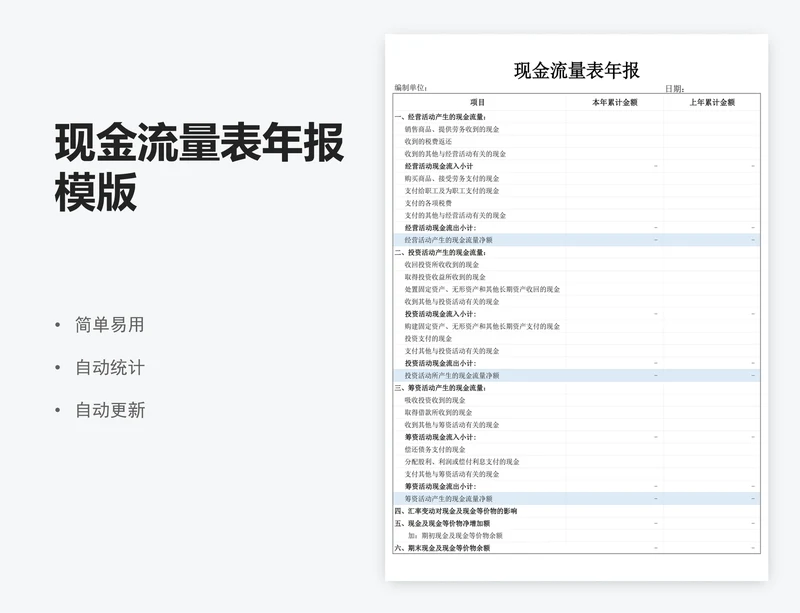Click row '支付的各项税费'
The height and width of the screenshot is (613, 800).
[577, 203]
